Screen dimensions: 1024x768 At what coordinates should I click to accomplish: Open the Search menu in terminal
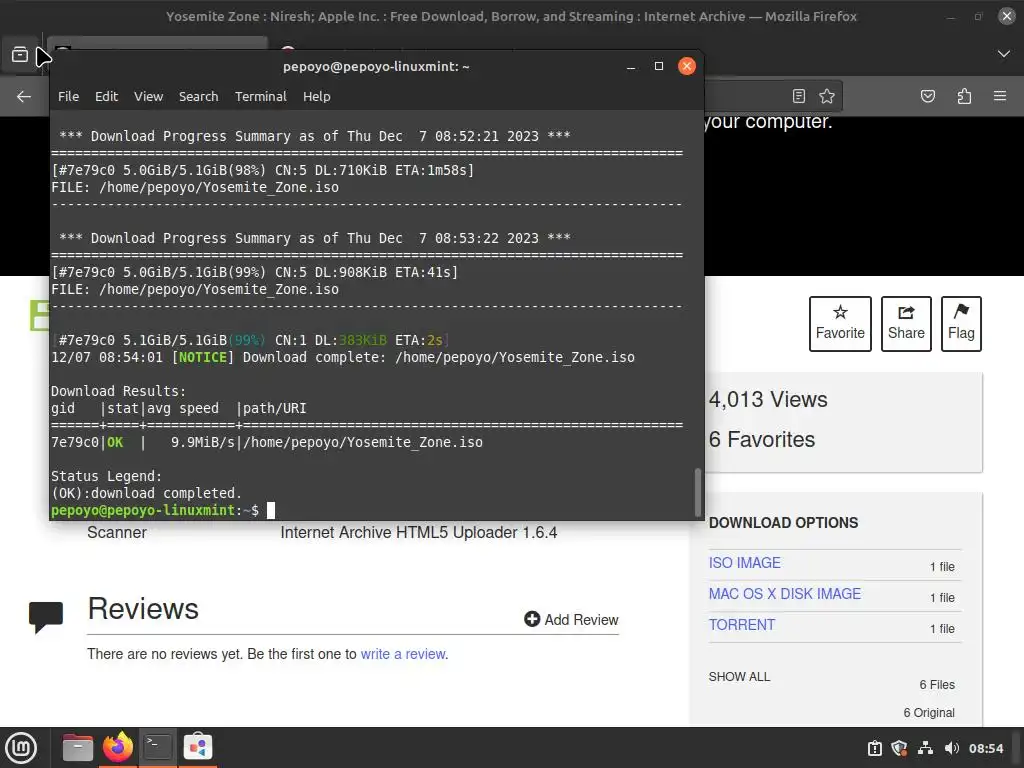[x=199, y=97]
